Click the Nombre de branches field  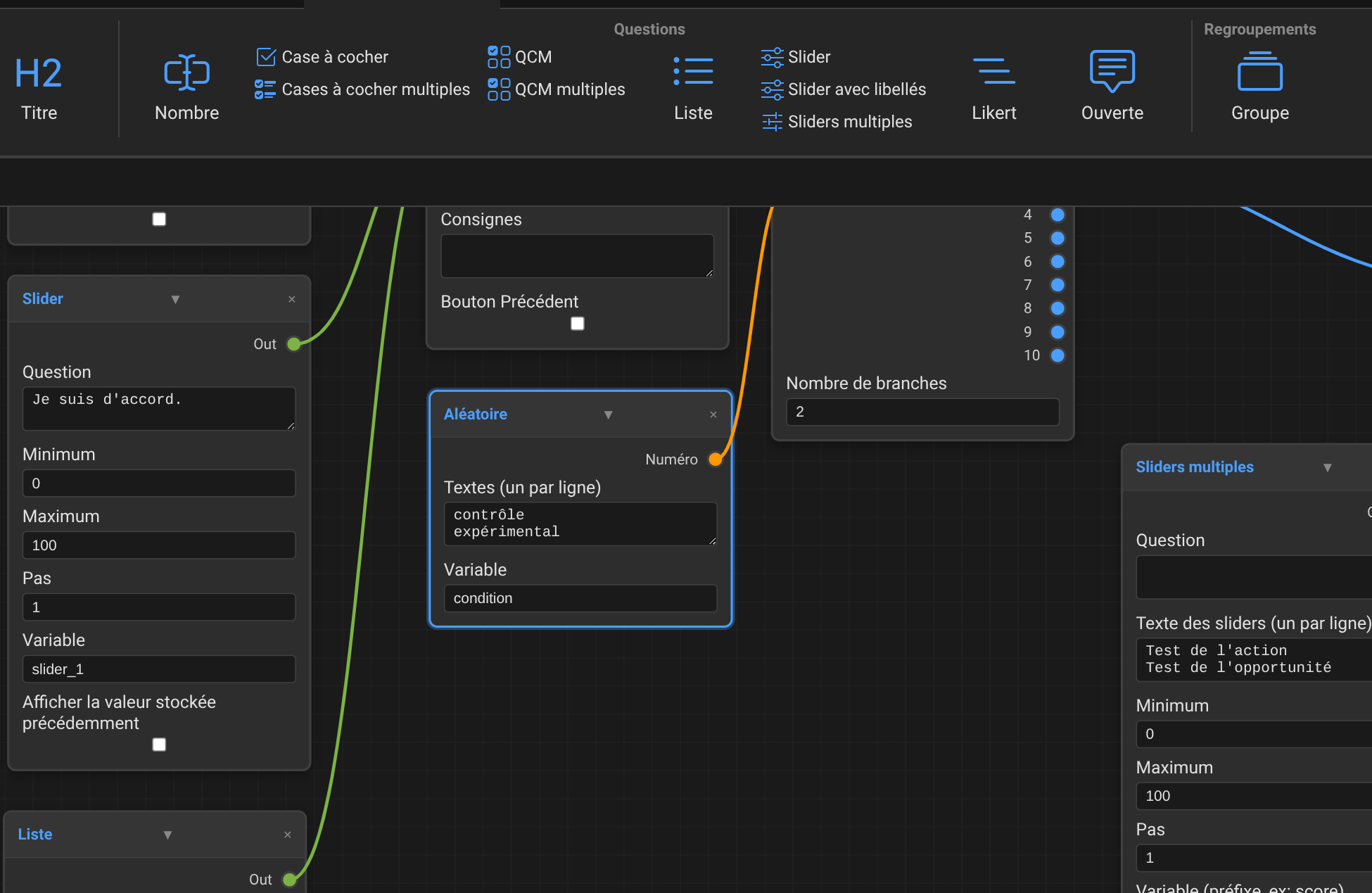coord(922,412)
